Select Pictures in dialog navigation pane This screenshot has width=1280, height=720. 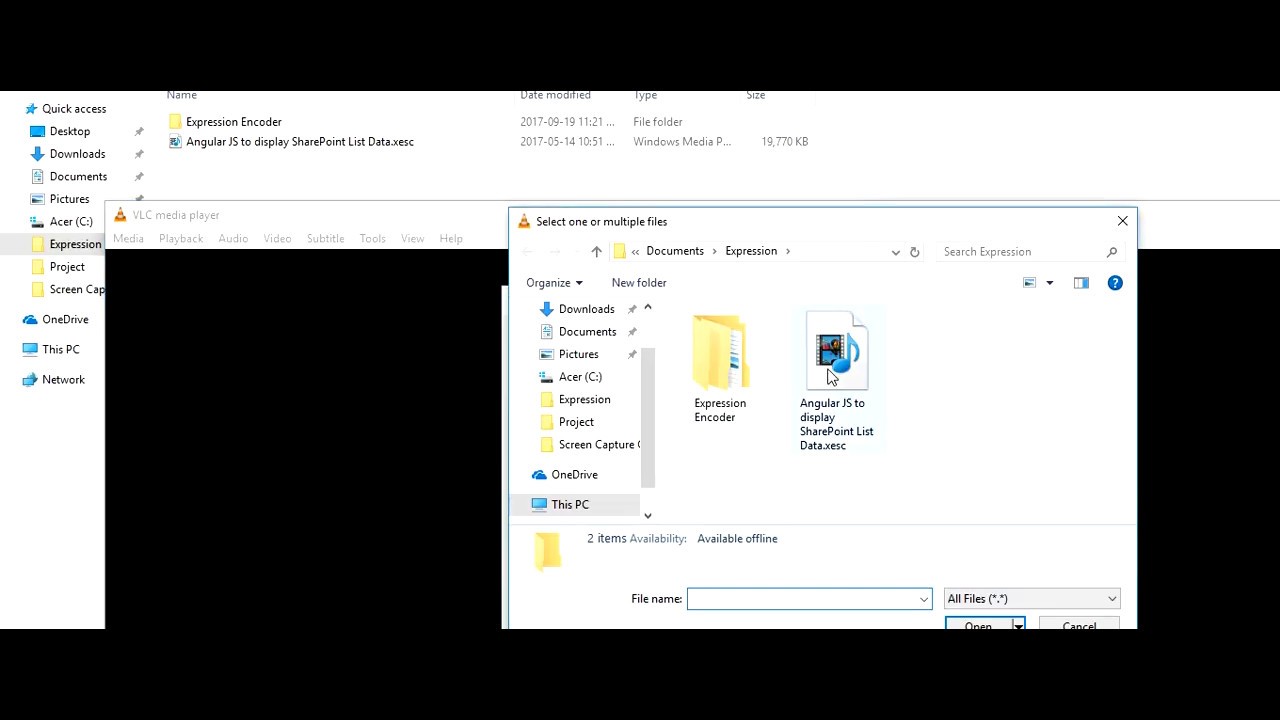[578, 354]
